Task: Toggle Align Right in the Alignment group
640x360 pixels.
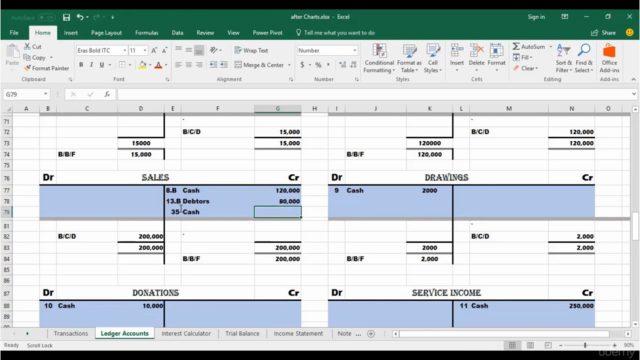Action: click(x=199, y=65)
